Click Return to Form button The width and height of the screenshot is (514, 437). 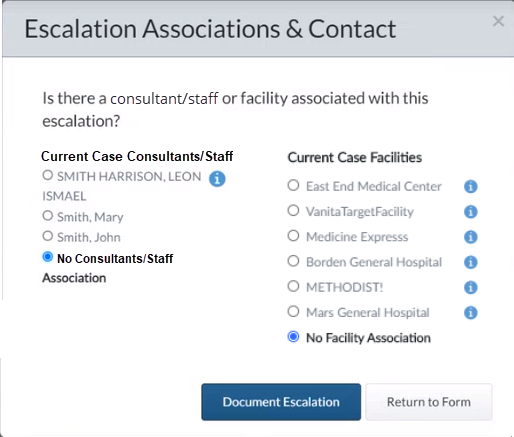pos(429,402)
